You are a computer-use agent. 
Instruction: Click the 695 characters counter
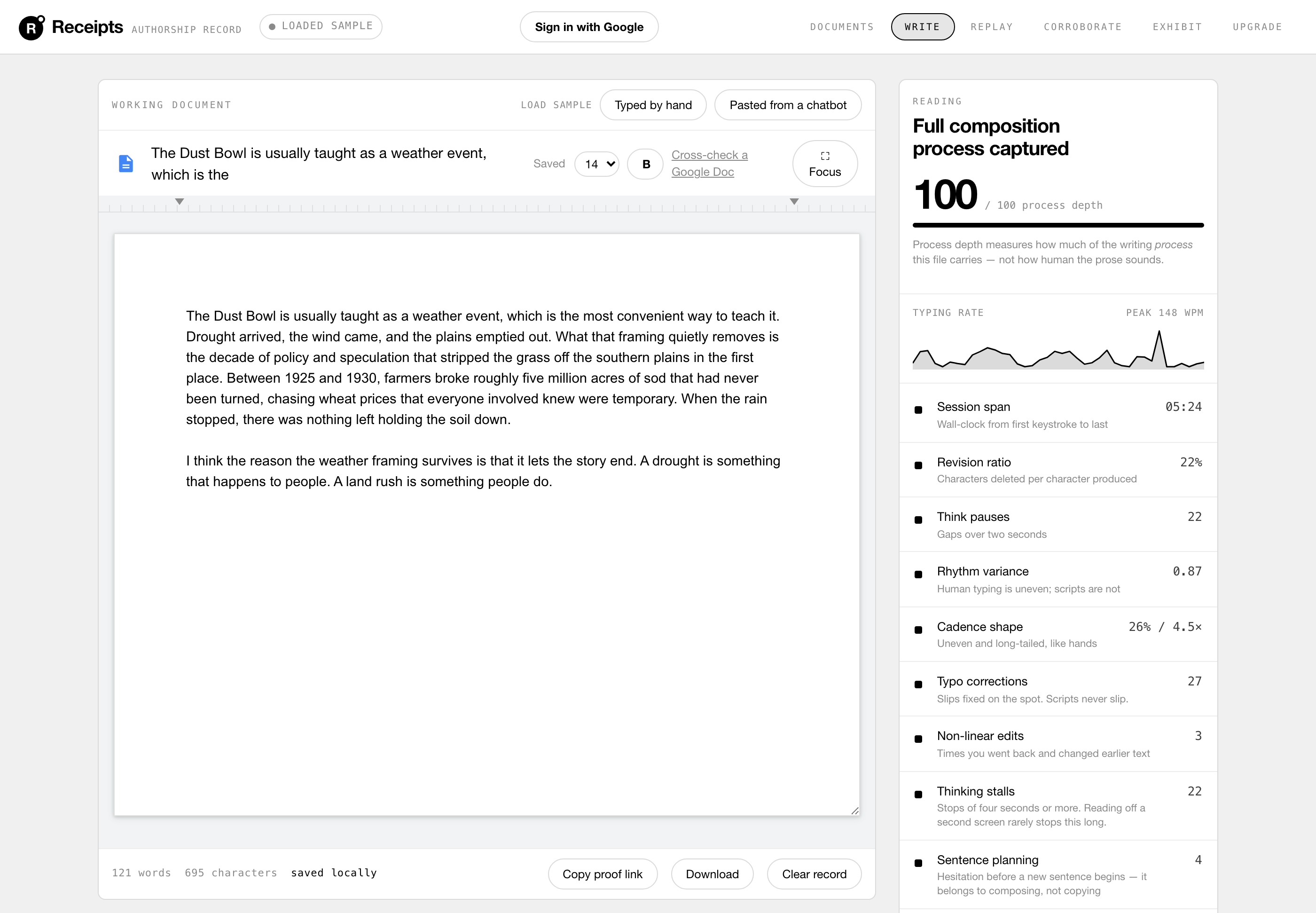[x=231, y=873]
